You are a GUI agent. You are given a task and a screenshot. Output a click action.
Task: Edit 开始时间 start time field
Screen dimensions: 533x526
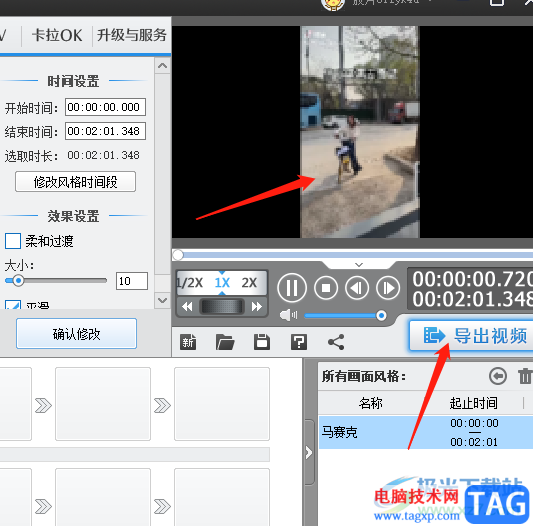pos(105,107)
